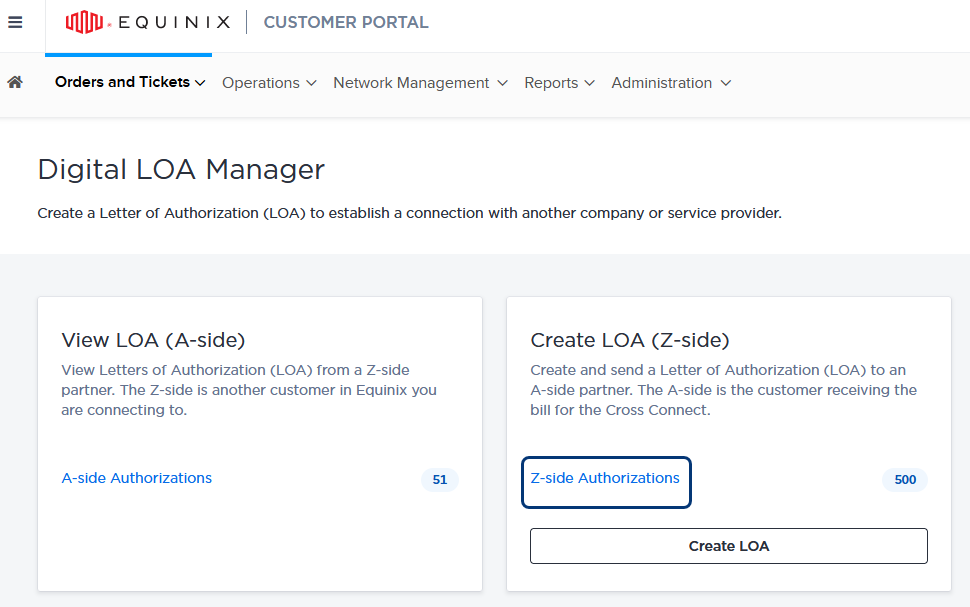Click the Orders and Tickets chevron
This screenshot has width=970, height=607.
(200, 83)
